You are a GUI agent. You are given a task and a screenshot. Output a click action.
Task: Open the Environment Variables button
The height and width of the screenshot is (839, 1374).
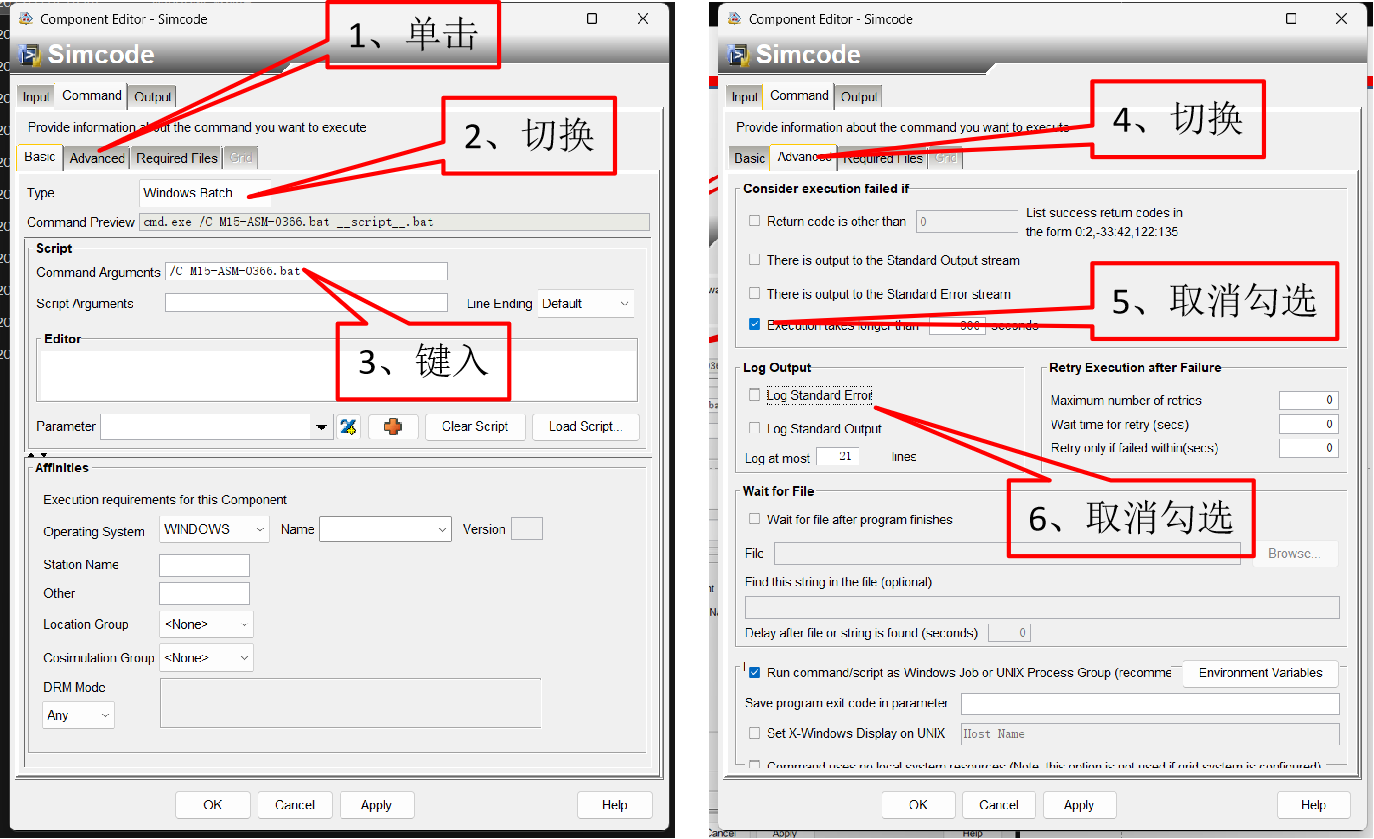click(1260, 673)
